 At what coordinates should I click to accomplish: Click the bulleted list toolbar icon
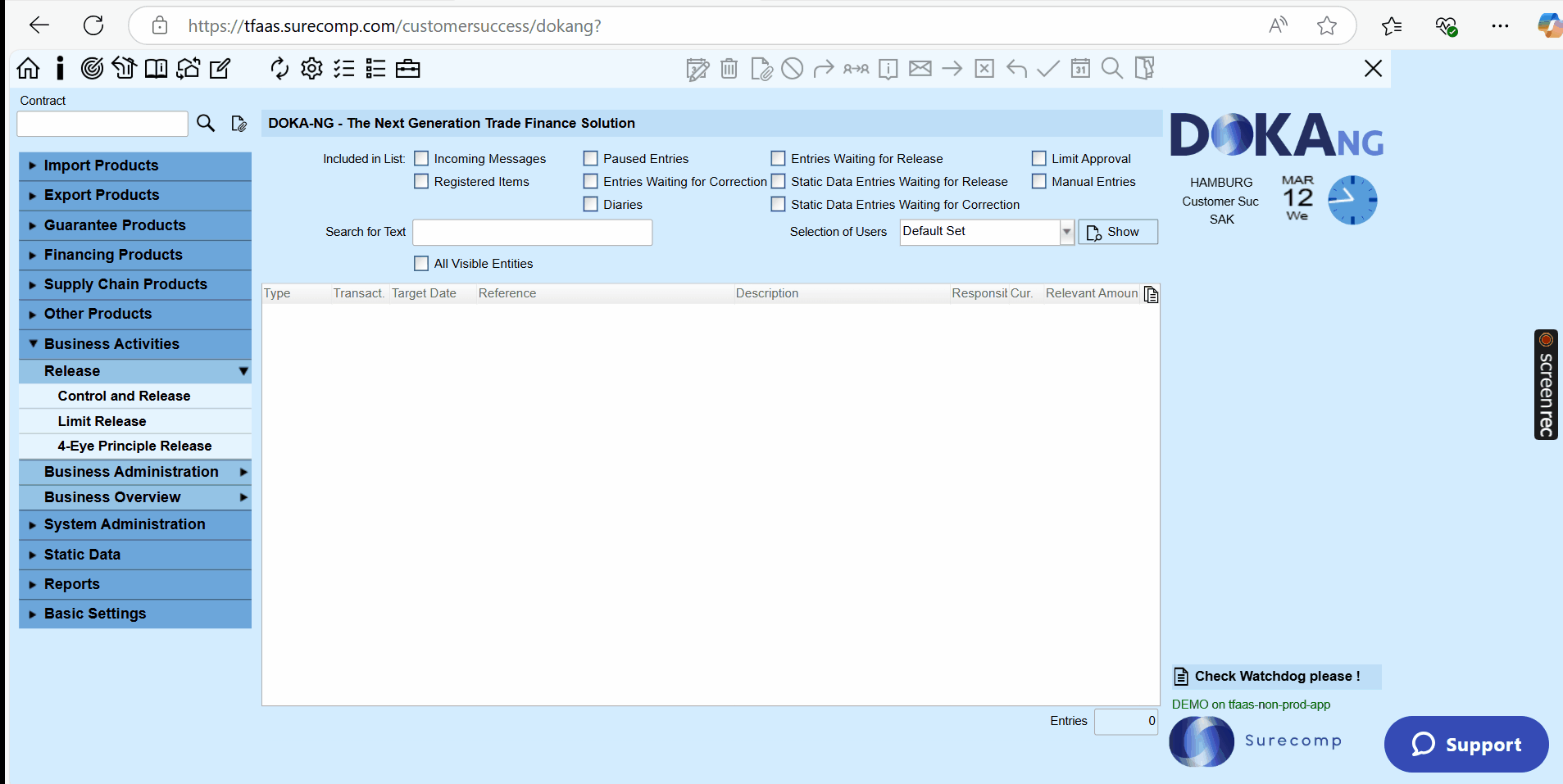375,68
